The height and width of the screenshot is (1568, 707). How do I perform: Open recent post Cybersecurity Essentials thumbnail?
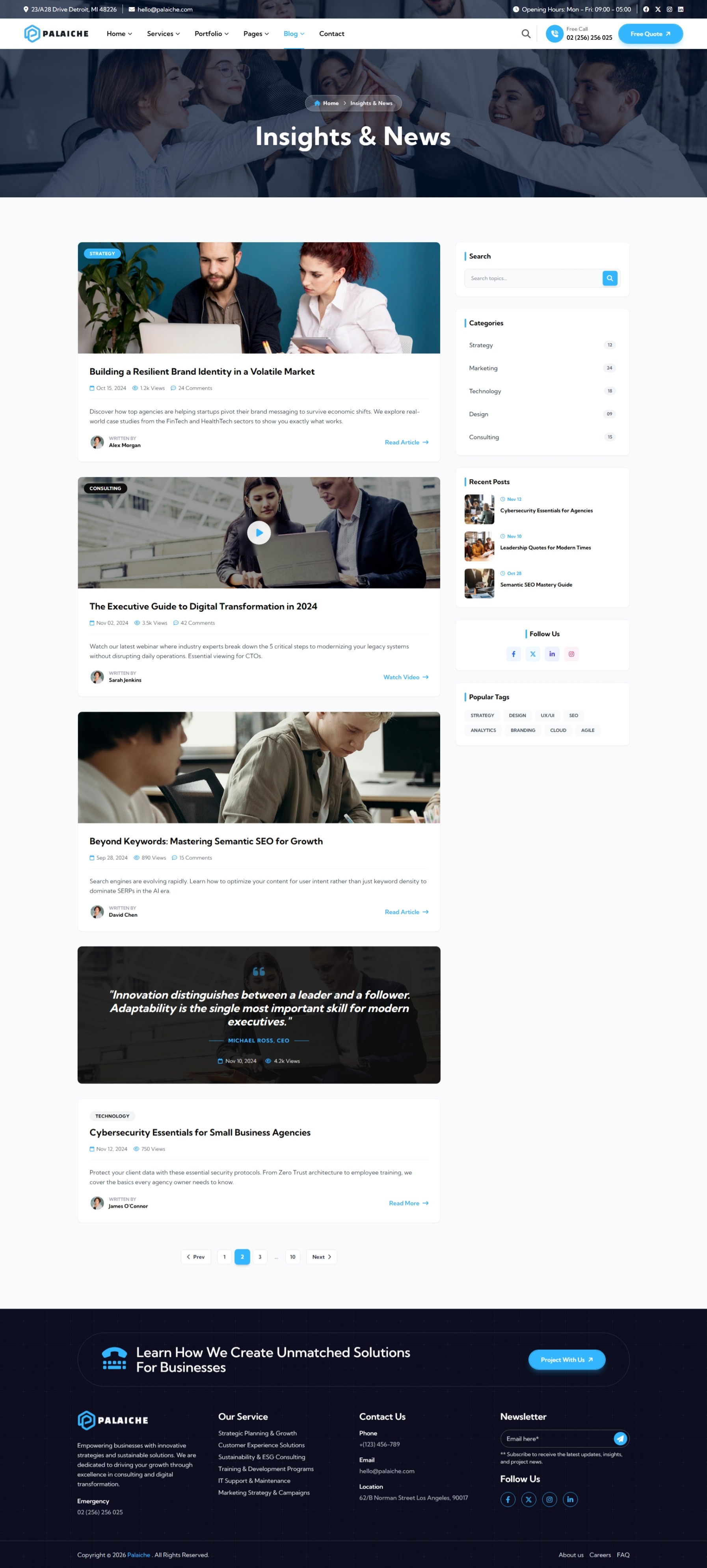(479, 510)
